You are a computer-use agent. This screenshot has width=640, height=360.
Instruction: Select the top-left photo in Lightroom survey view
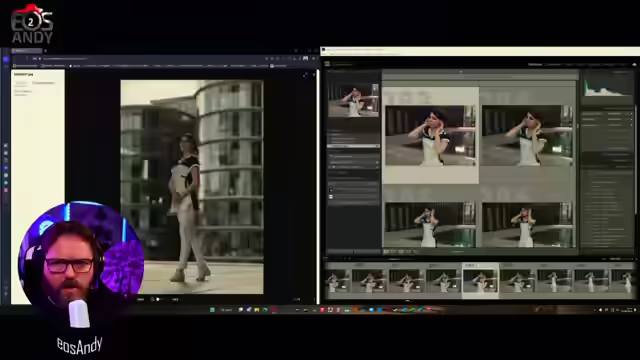430,136
